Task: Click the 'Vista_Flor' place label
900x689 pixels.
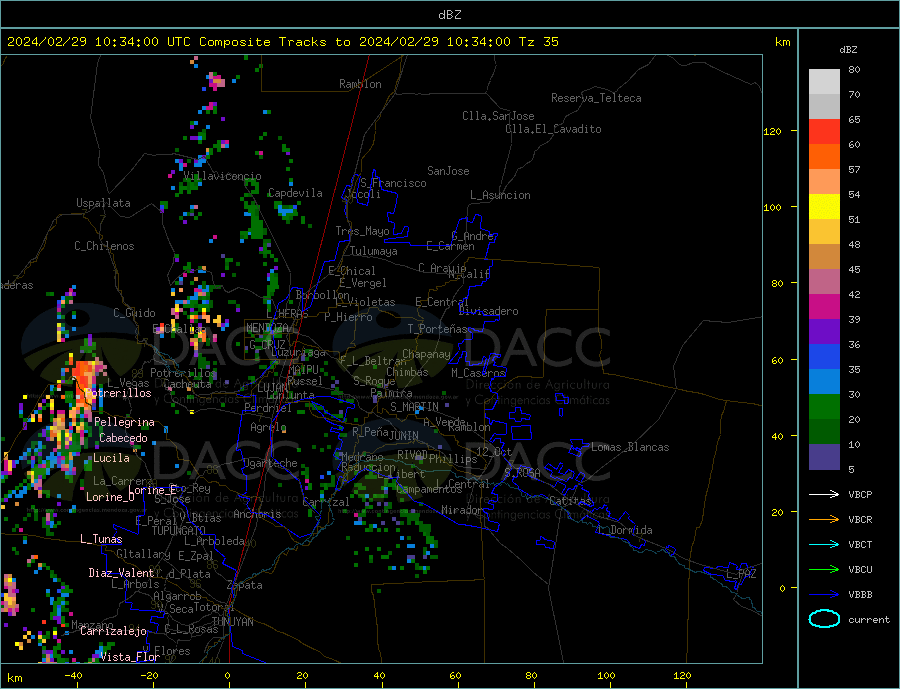Action: click(x=130, y=657)
